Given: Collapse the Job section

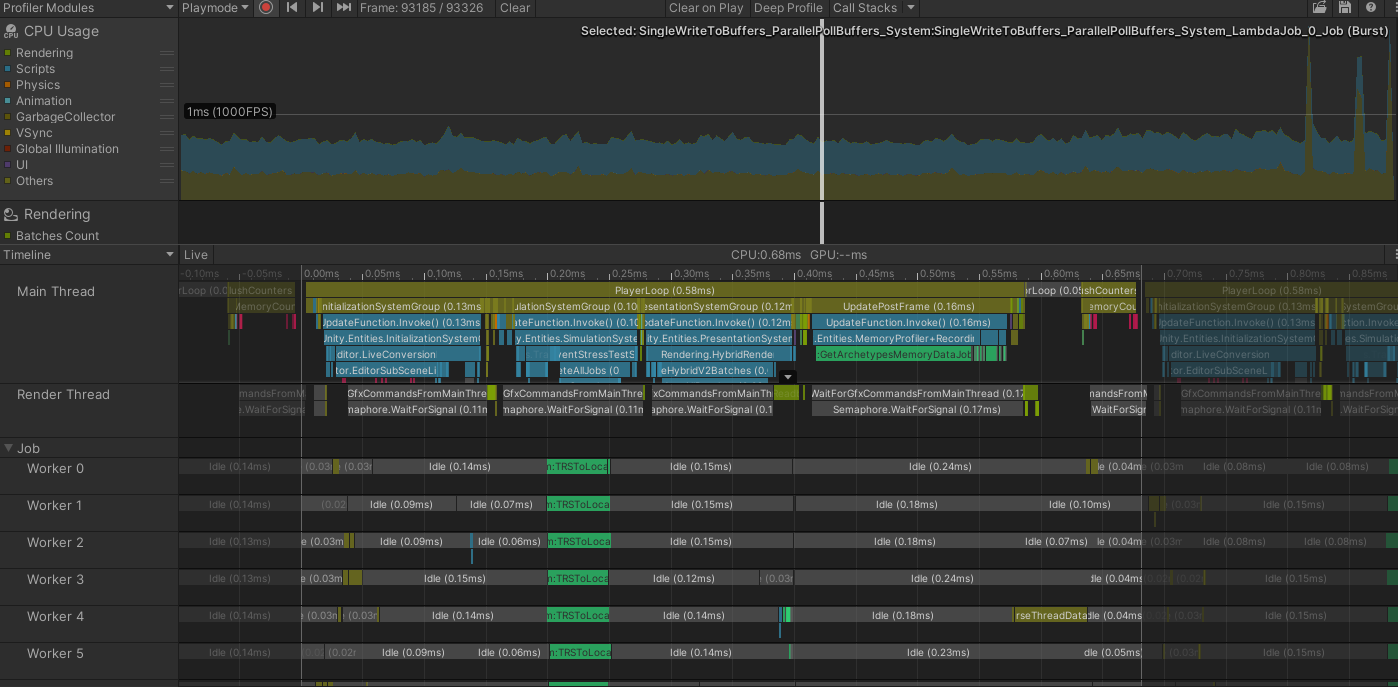Looking at the screenshot, I should [x=9, y=447].
